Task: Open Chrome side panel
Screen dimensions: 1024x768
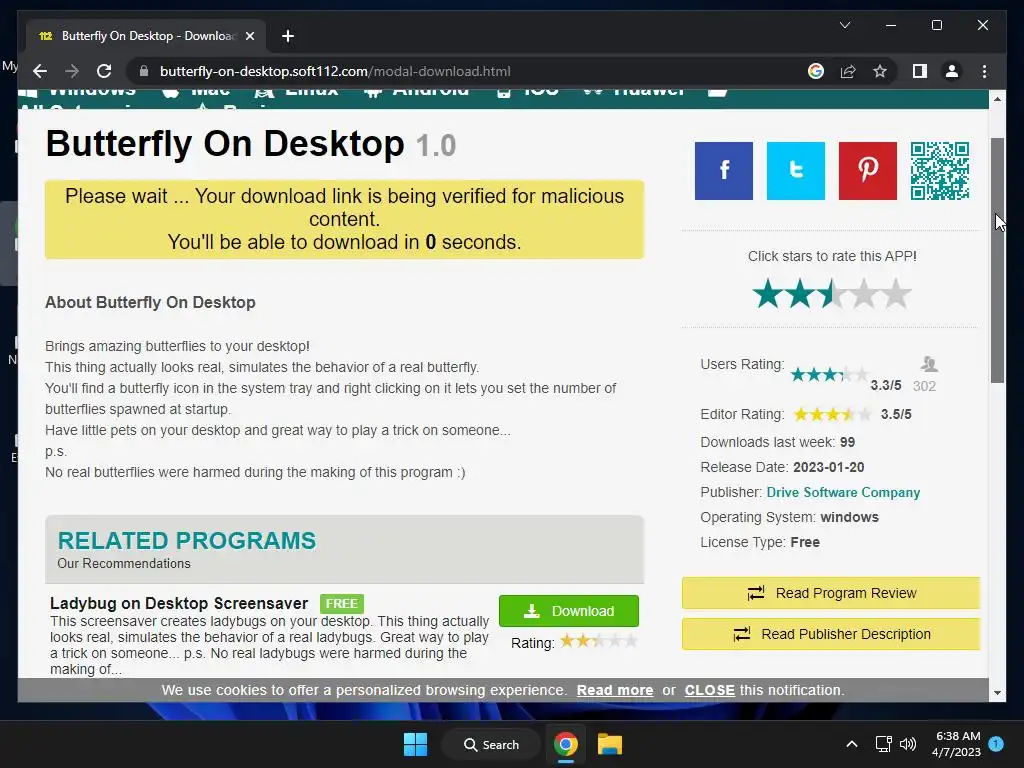Action: click(x=920, y=71)
